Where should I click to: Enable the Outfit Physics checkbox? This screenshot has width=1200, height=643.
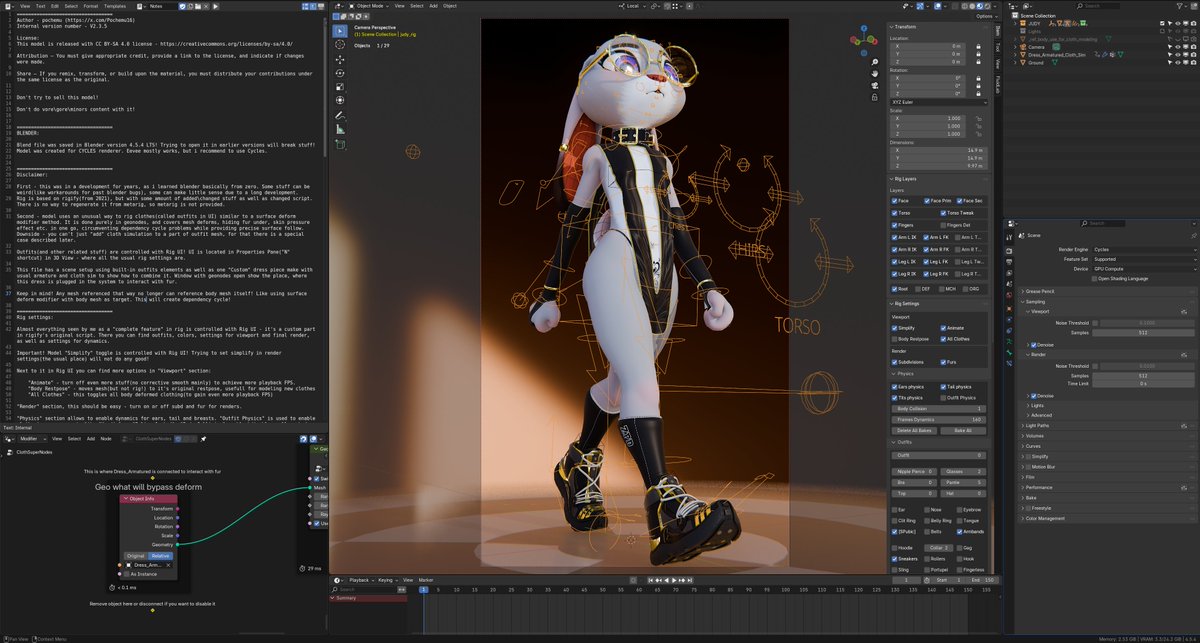tap(942, 397)
